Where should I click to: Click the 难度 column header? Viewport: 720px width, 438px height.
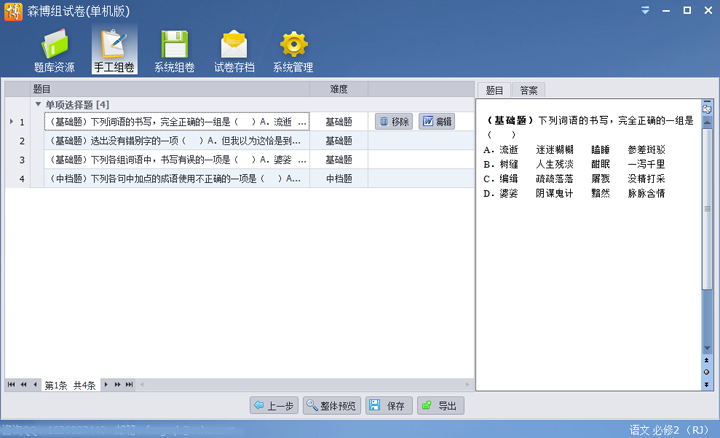click(339, 89)
